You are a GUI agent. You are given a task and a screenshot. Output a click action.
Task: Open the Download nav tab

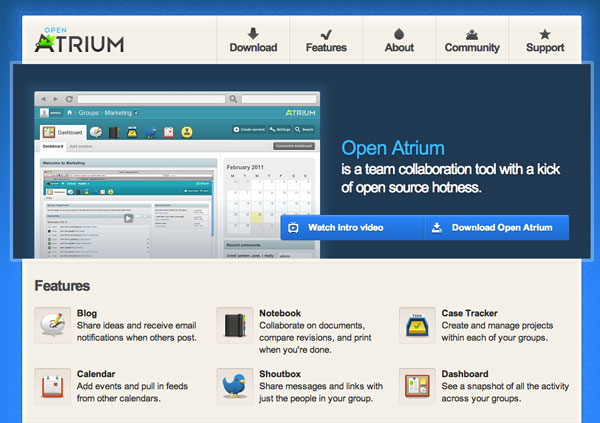(253, 40)
